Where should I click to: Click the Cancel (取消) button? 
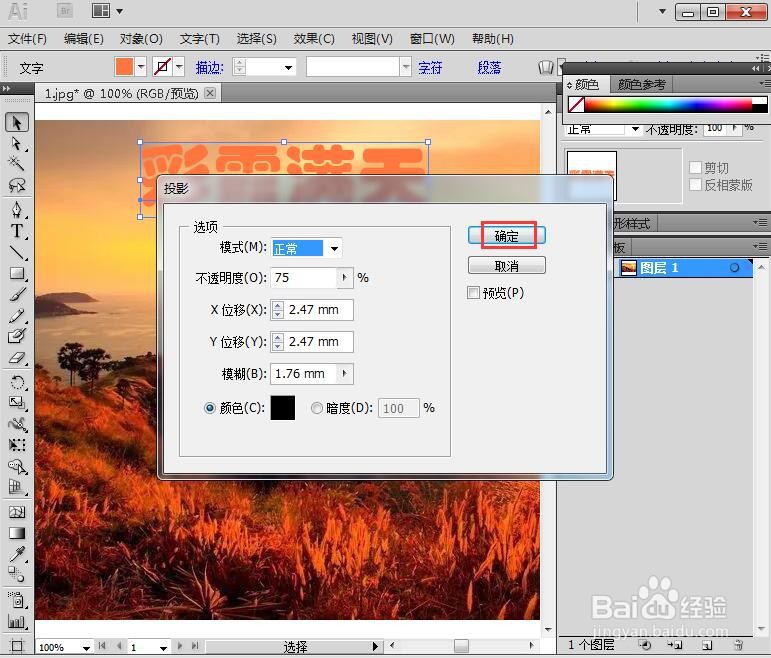pyautogui.click(x=506, y=266)
